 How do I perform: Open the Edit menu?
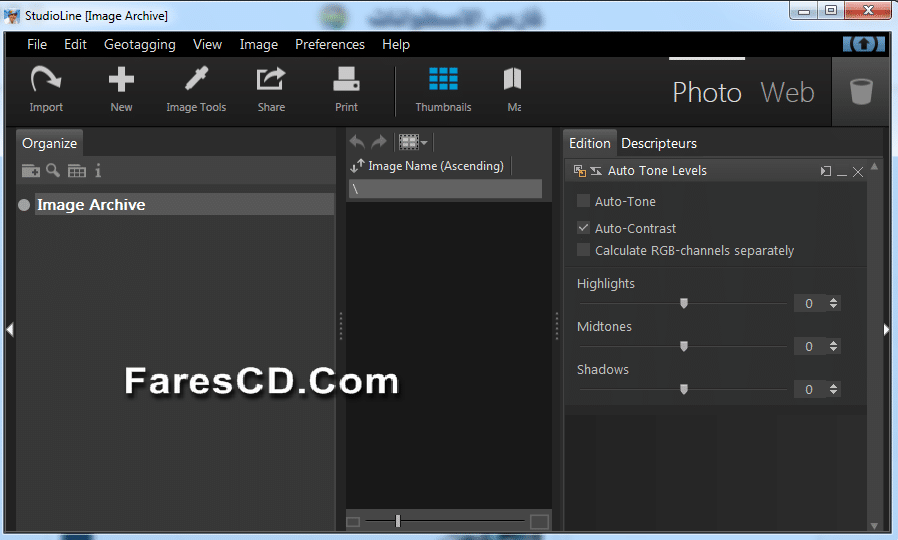(75, 44)
